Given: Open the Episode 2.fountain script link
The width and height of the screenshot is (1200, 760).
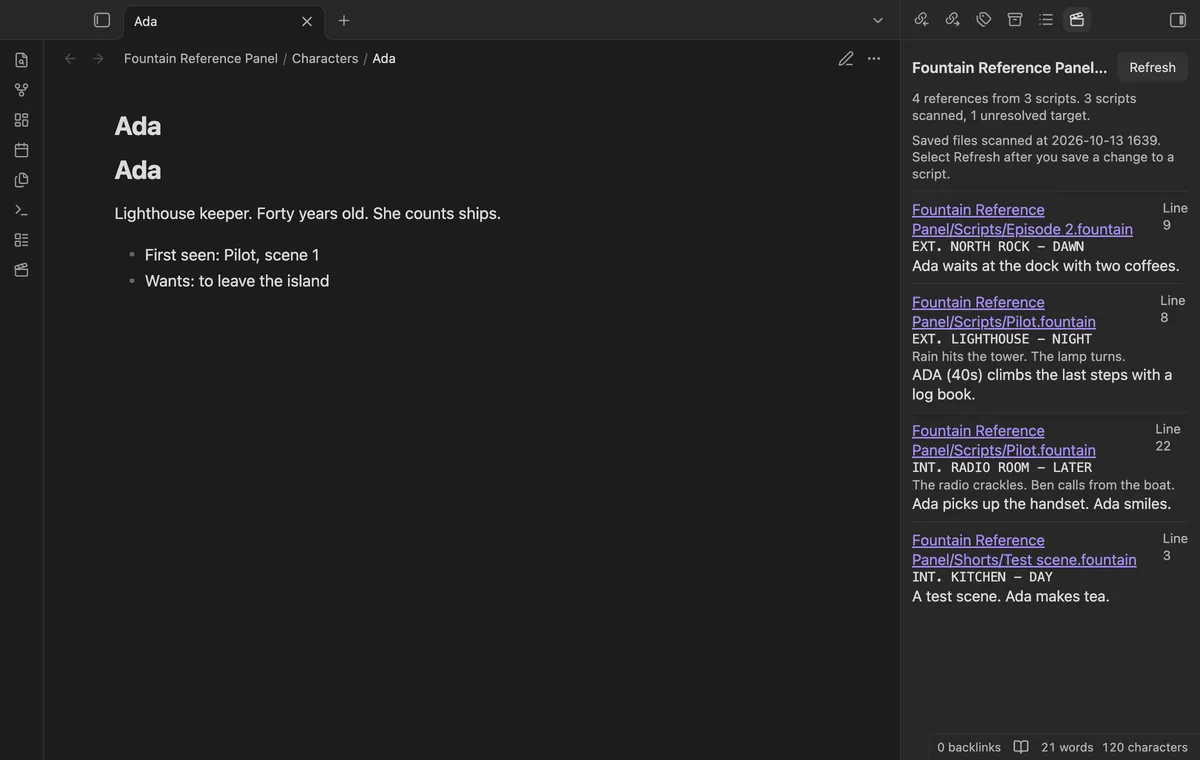Looking at the screenshot, I should click(x=1022, y=219).
